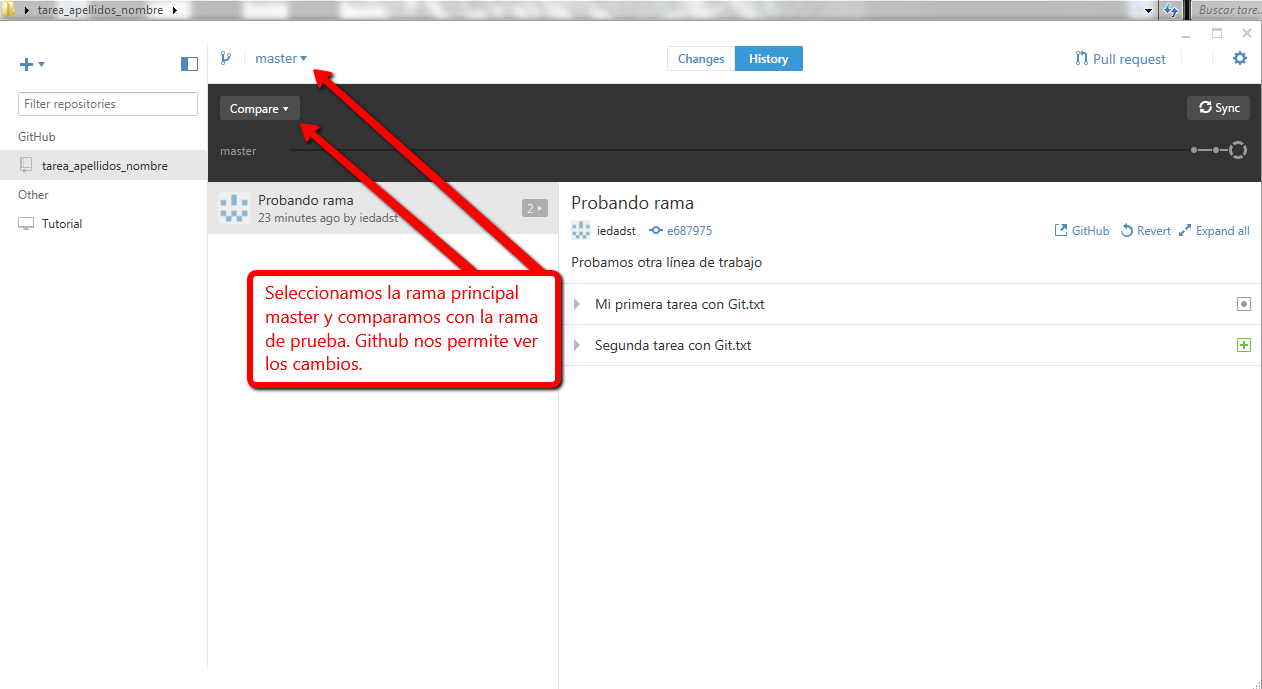1262x689 pixels.
Task: Click the filter repositories field
Action: coord(108,104)
